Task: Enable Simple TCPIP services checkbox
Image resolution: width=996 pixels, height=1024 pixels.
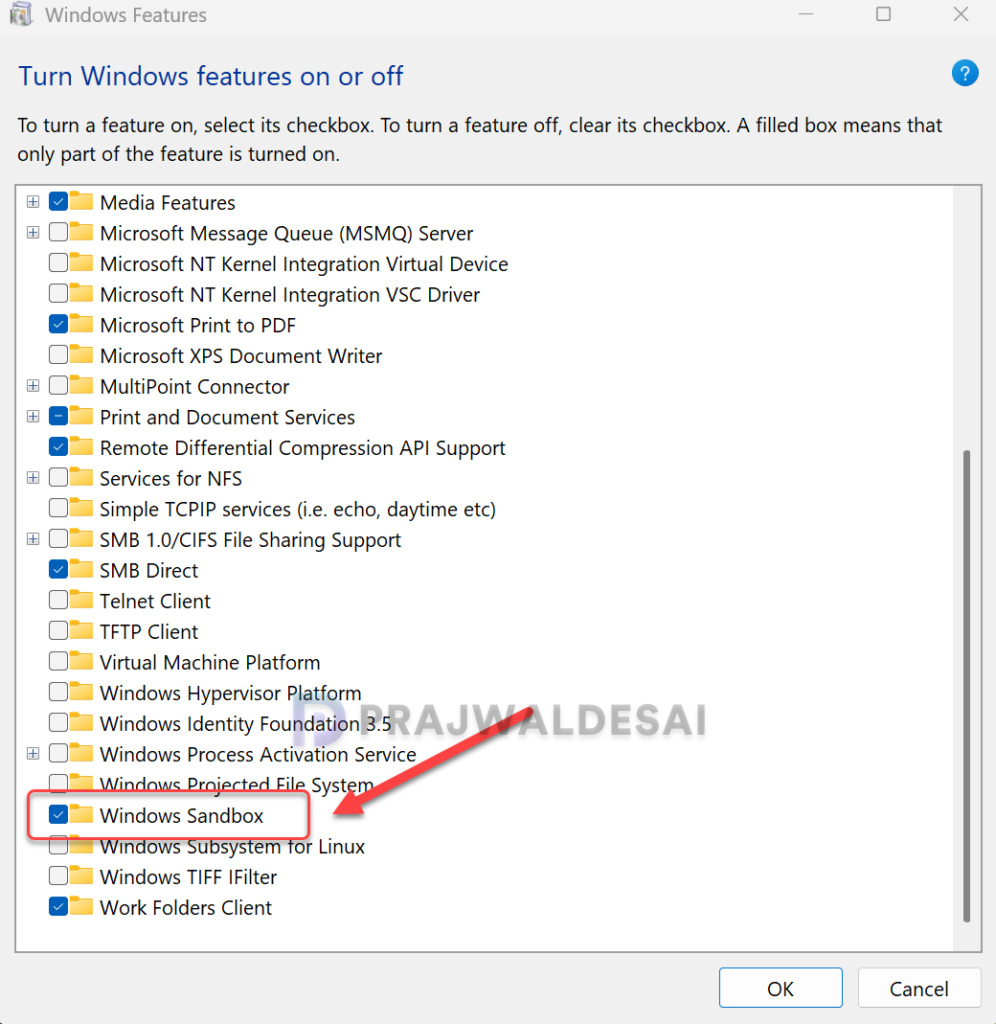Action: 58,508
